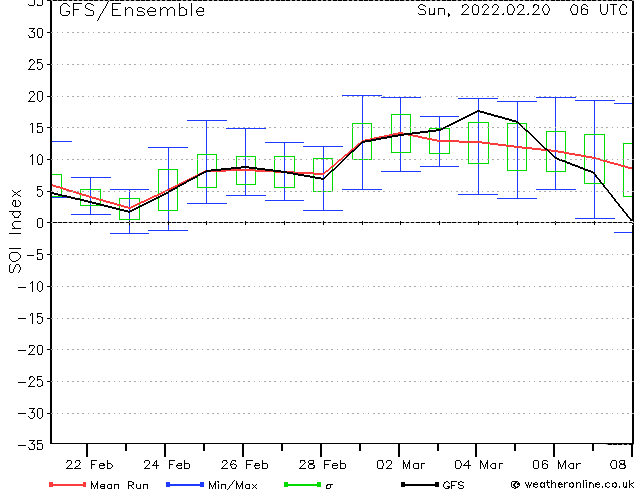
Task: Click the y-axis value '-35'
Action: (x=31, y=445)
